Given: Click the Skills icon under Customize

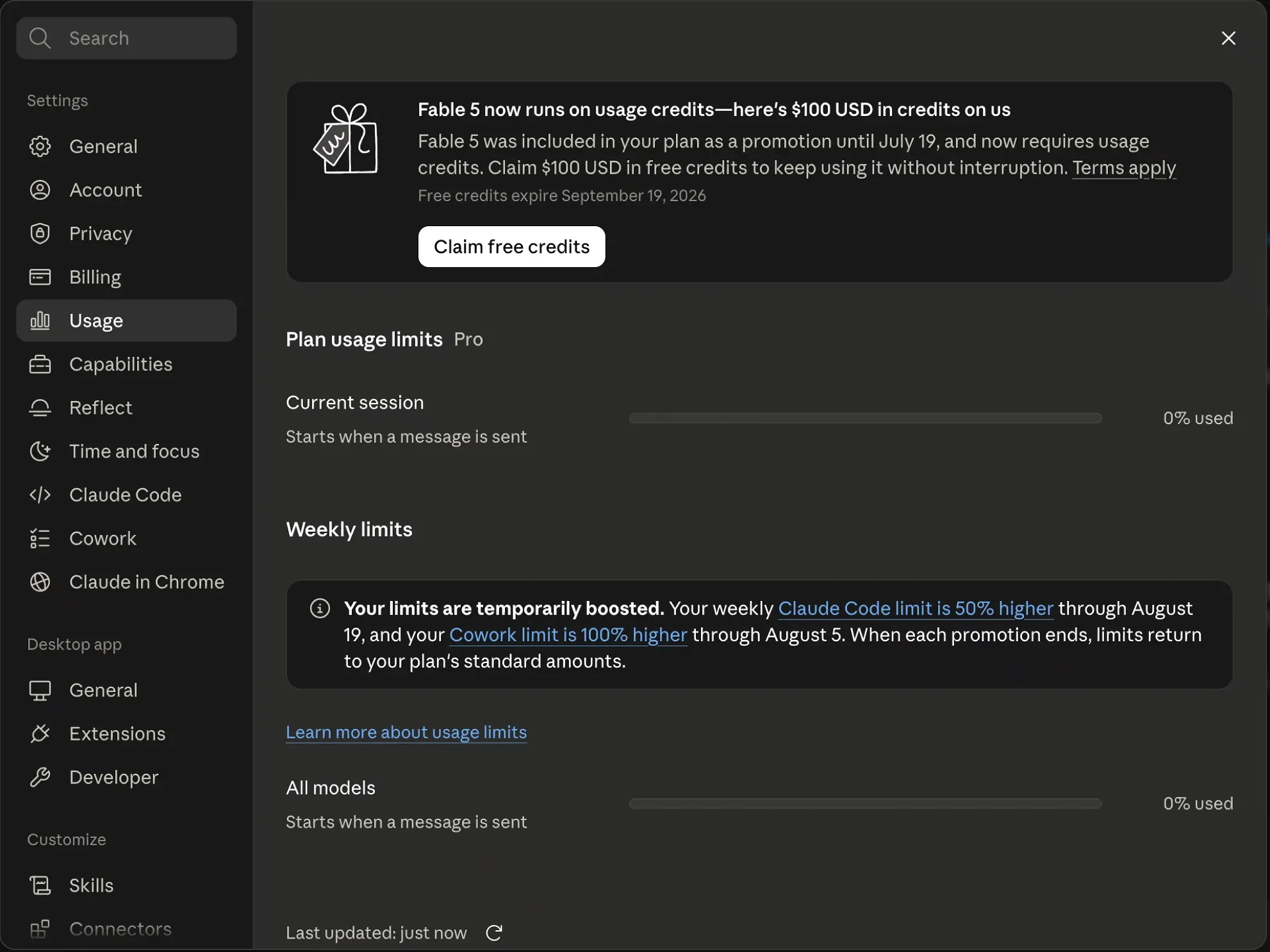Looking at the screenshot, I should (x=40, y=885).
